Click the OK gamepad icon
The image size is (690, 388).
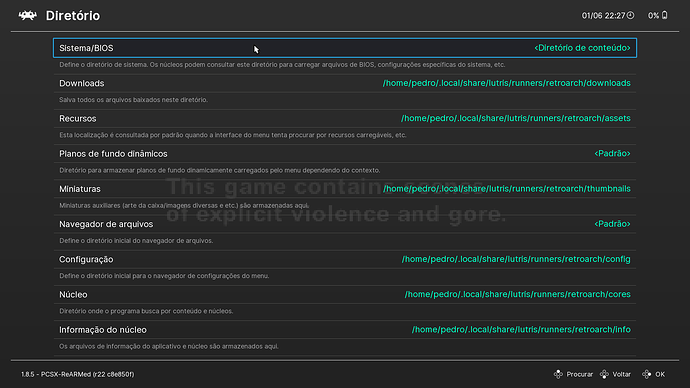[646, 374]
